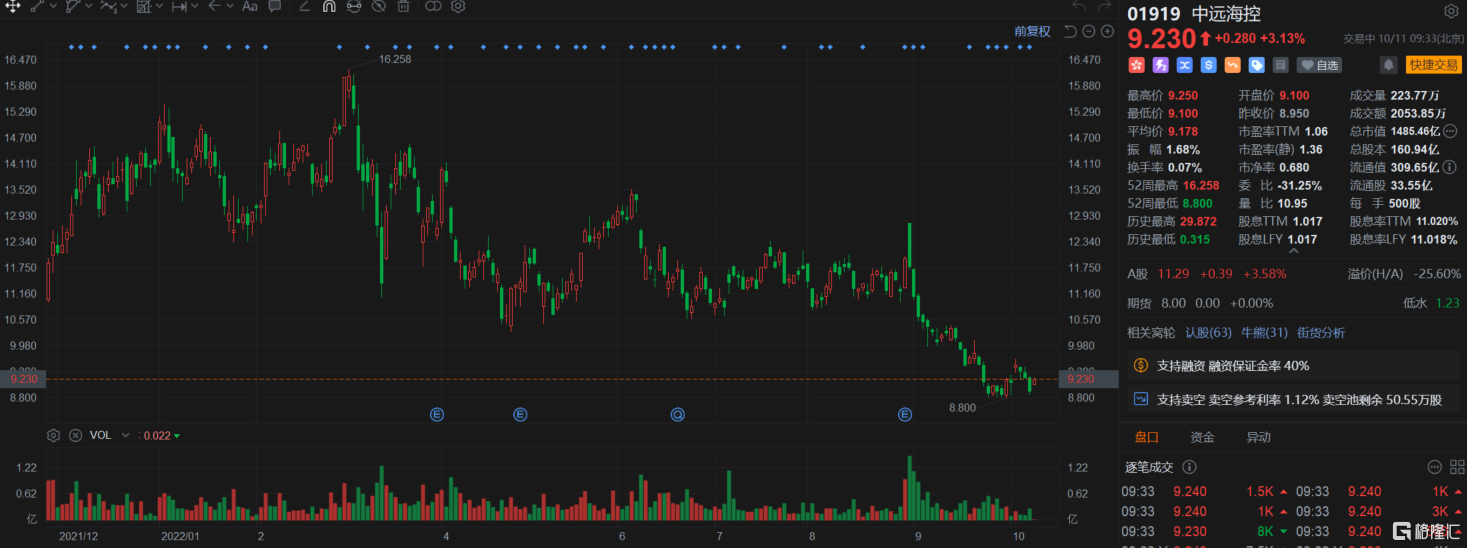Click the blue price tag icon
The image size is (1467, 548).
1256,65
